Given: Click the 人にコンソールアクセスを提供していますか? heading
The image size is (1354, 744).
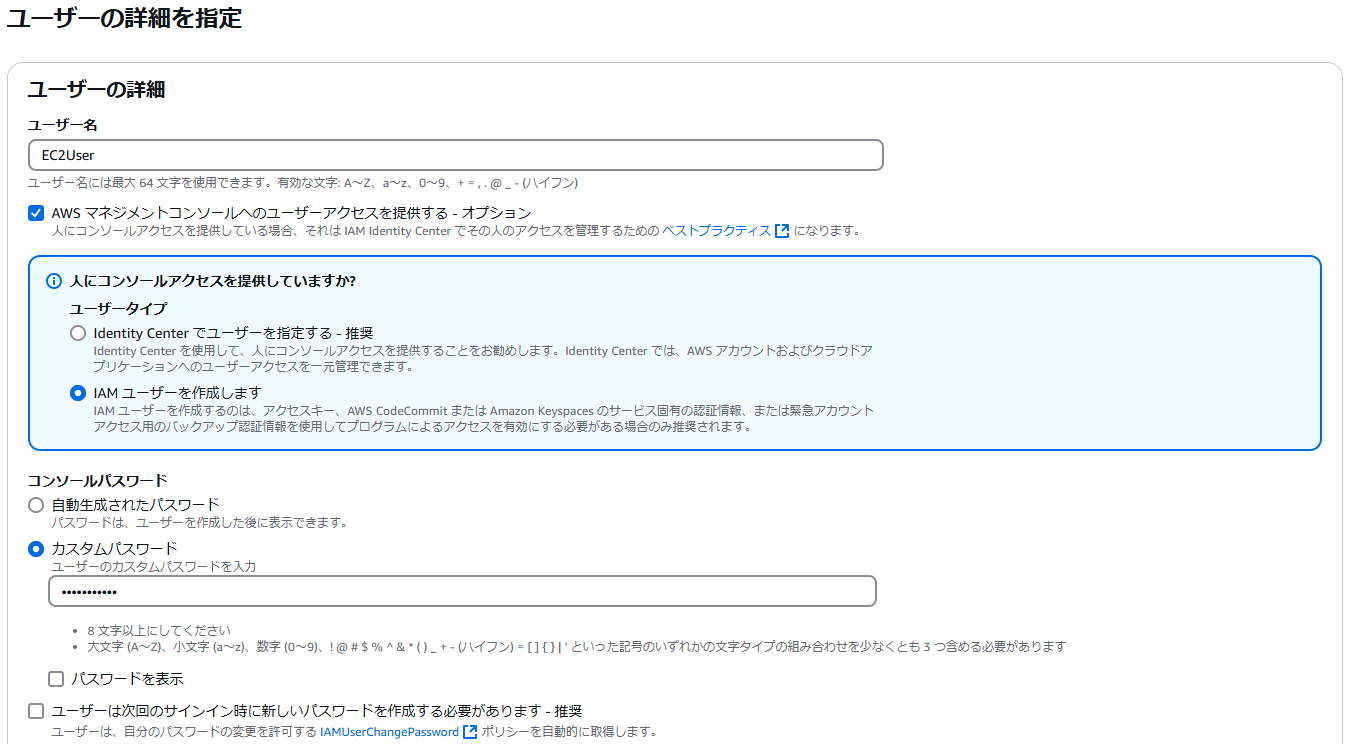Looking at the screenshot, I should [213, 281].
